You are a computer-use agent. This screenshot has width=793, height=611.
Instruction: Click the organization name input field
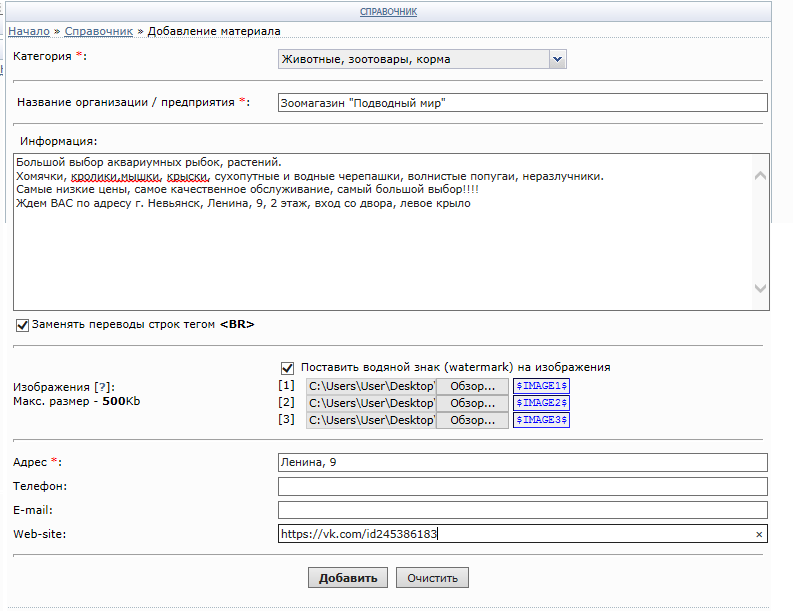pyautogui.click(x=522, y=102)
